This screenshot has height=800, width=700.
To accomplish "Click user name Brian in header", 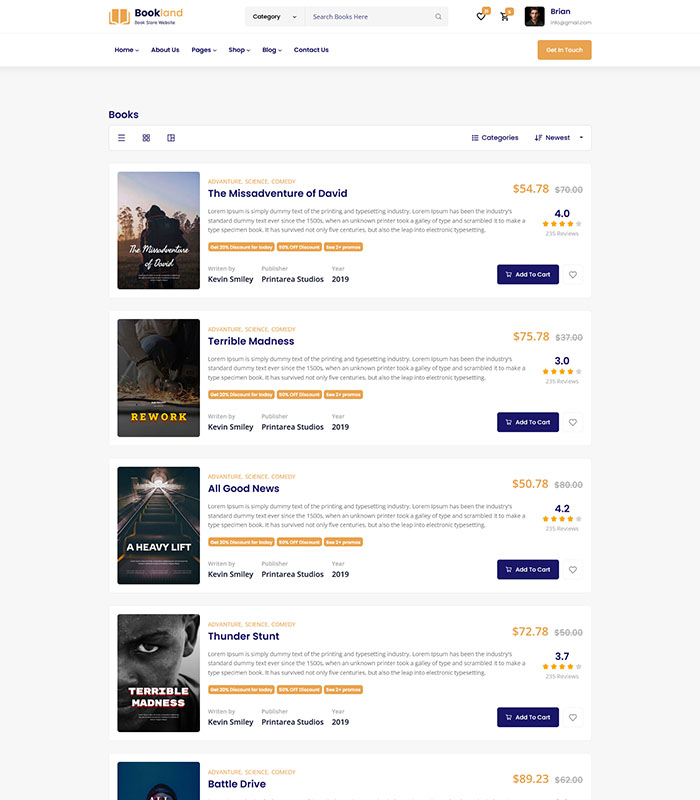I will click(x=560, y=11).
